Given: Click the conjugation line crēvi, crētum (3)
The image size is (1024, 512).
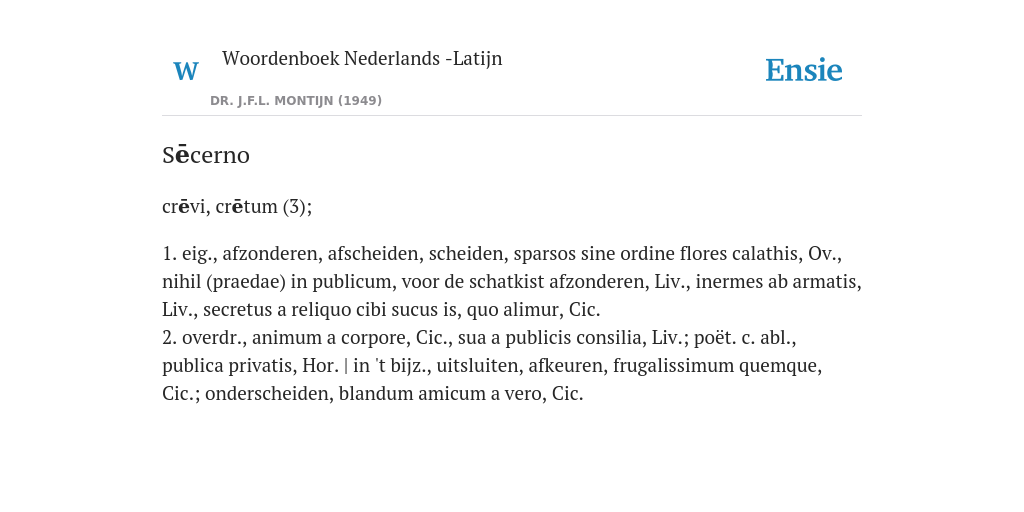Looking at the screenshot, I should click(237, 206).
